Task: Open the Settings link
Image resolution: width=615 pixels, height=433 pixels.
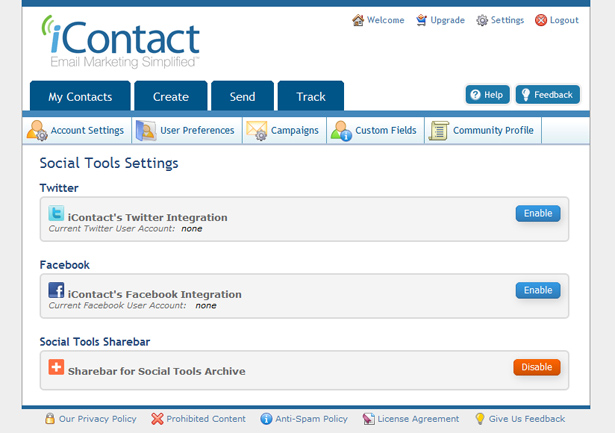Action: 508,20
